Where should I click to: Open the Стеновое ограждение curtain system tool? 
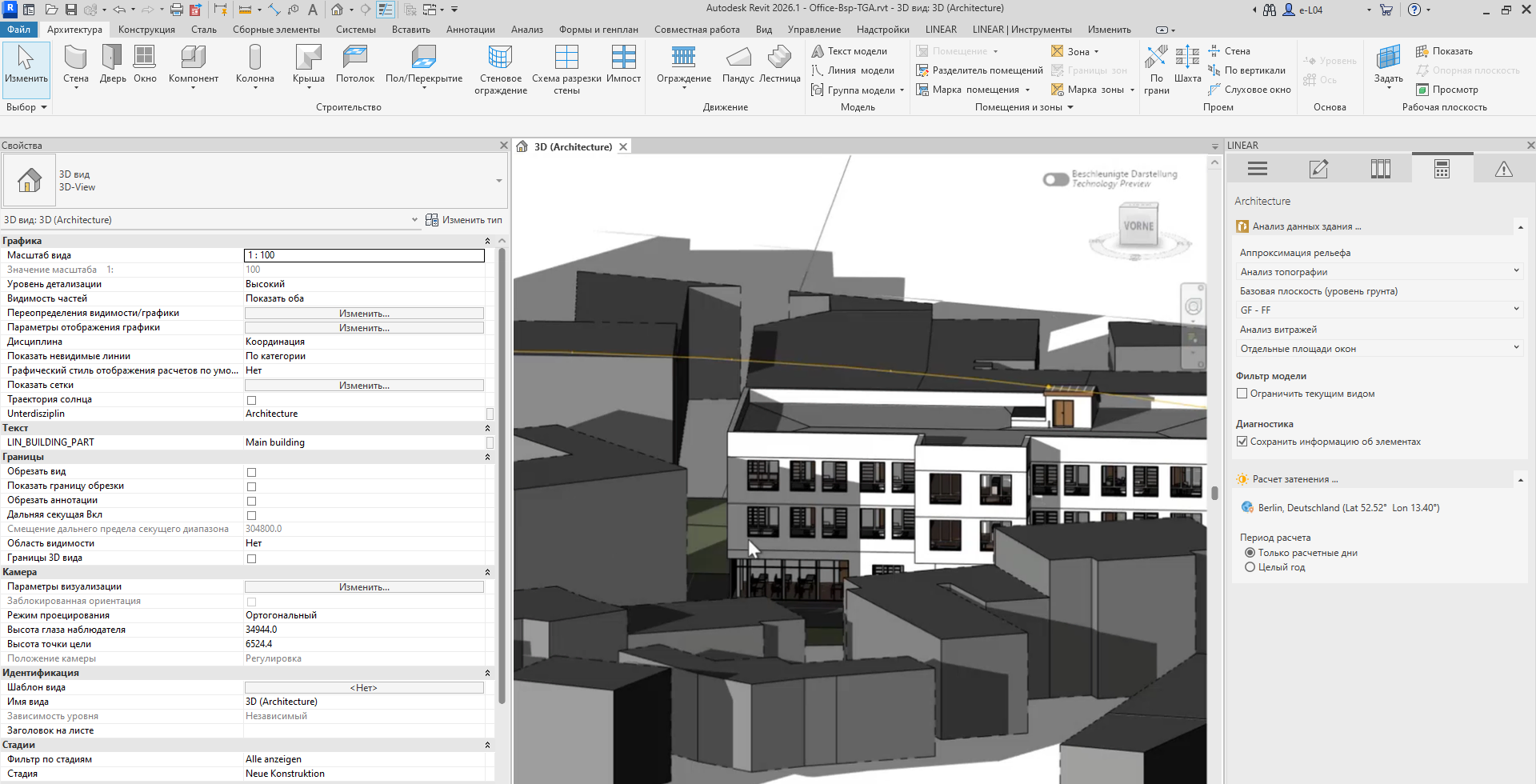click(500, 58)
